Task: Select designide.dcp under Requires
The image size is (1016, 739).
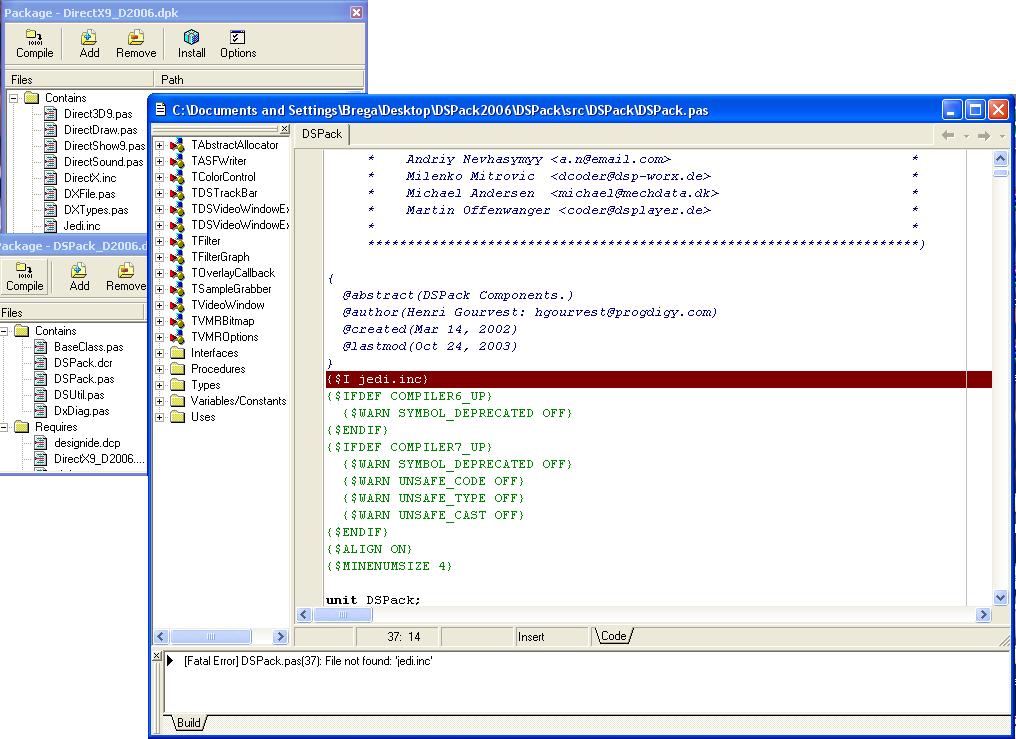Action: pos(87,443)
